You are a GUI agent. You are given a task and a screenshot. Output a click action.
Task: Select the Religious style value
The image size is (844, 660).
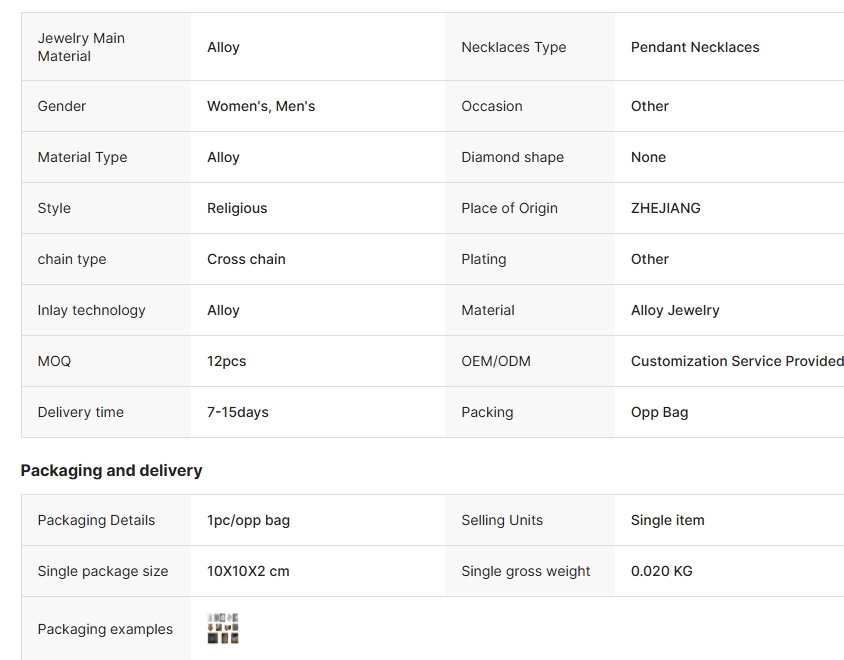click(237, 208)
